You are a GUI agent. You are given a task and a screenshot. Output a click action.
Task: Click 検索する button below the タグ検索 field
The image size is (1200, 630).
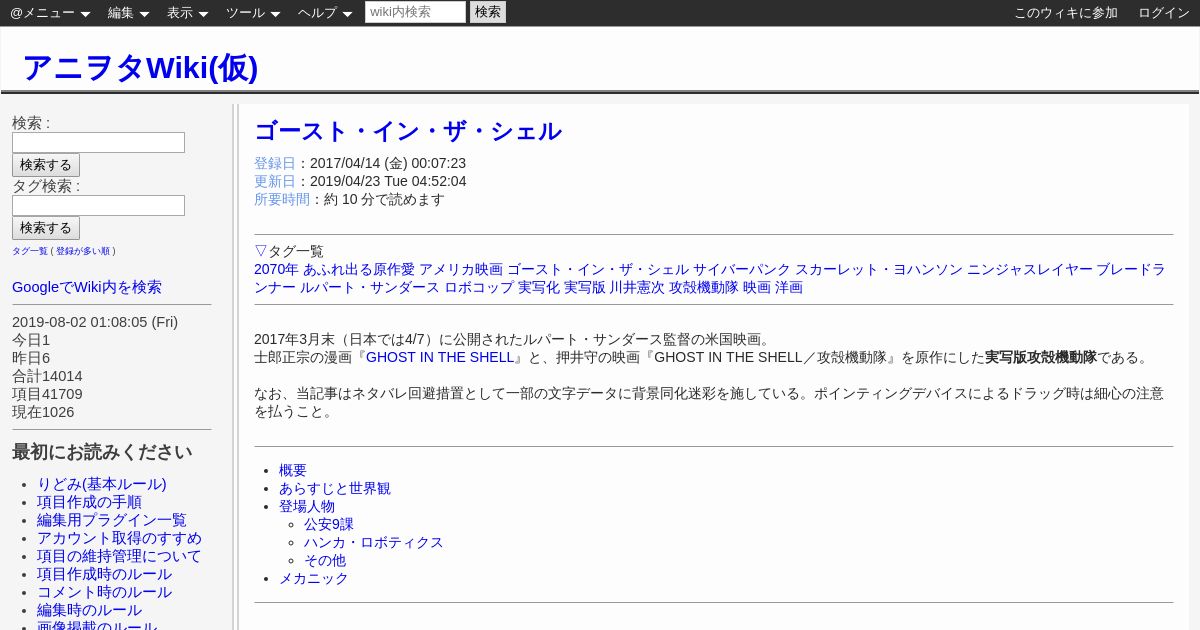coord(46,228)
